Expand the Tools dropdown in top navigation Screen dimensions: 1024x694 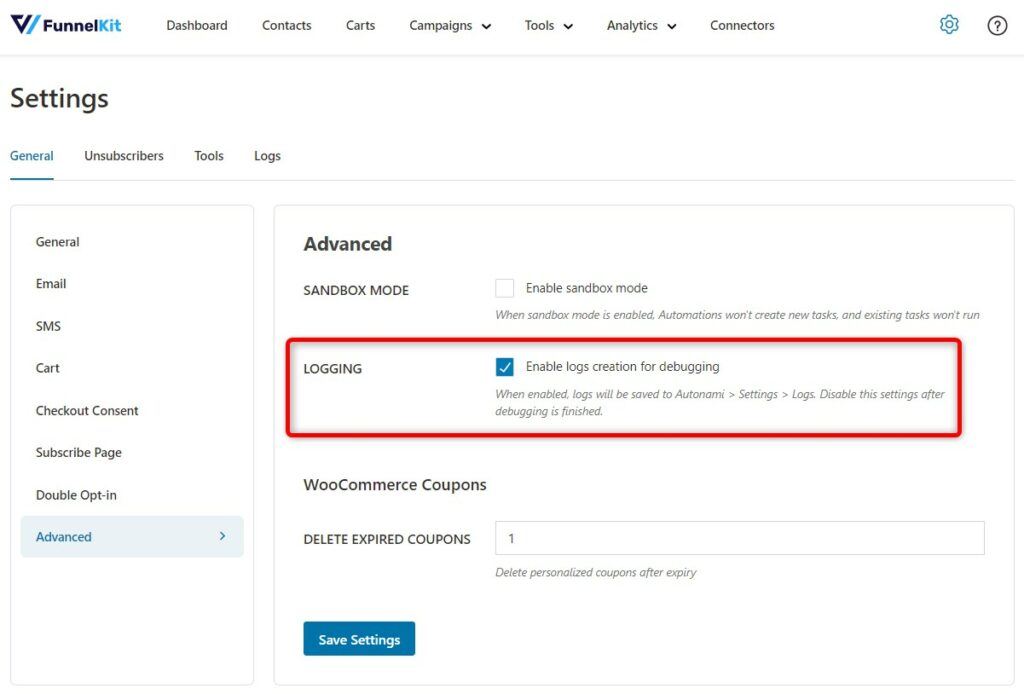pyautogui.click(x=549, y=25)
